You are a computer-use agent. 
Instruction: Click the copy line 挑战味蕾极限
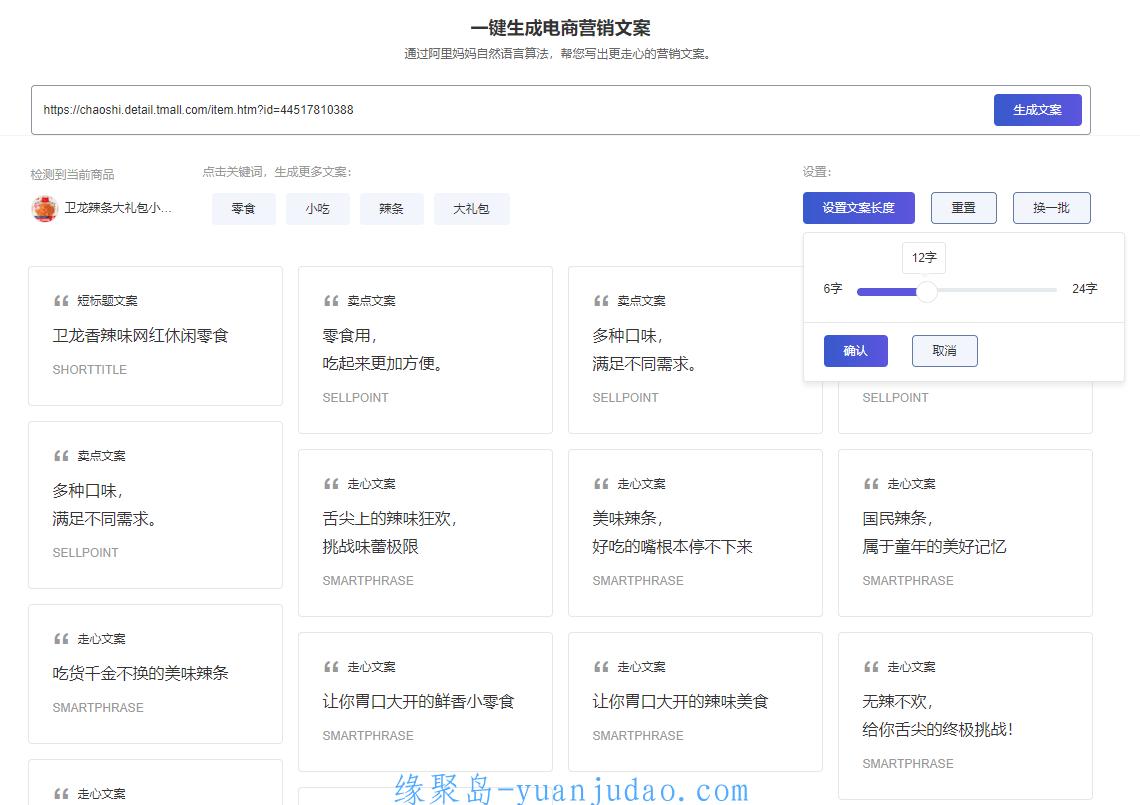[x=371, y=546]
